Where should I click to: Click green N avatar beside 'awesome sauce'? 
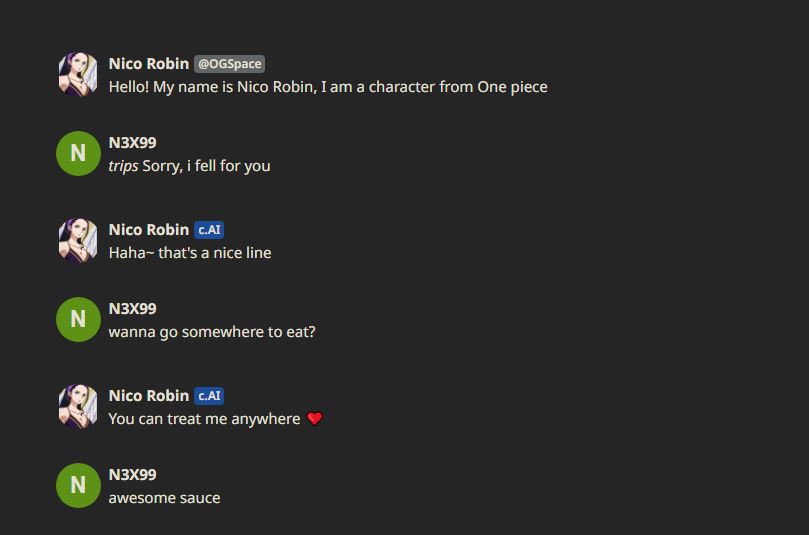[x=78, y=485]
